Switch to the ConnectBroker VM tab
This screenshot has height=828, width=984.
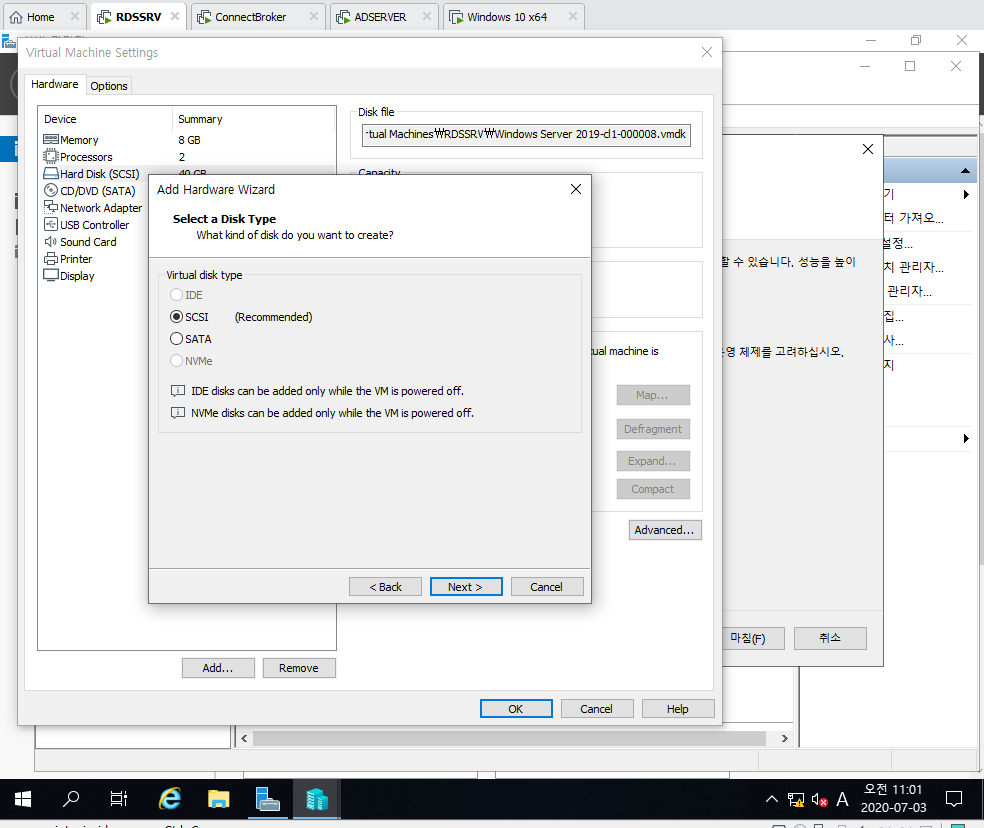click(251, 17)
